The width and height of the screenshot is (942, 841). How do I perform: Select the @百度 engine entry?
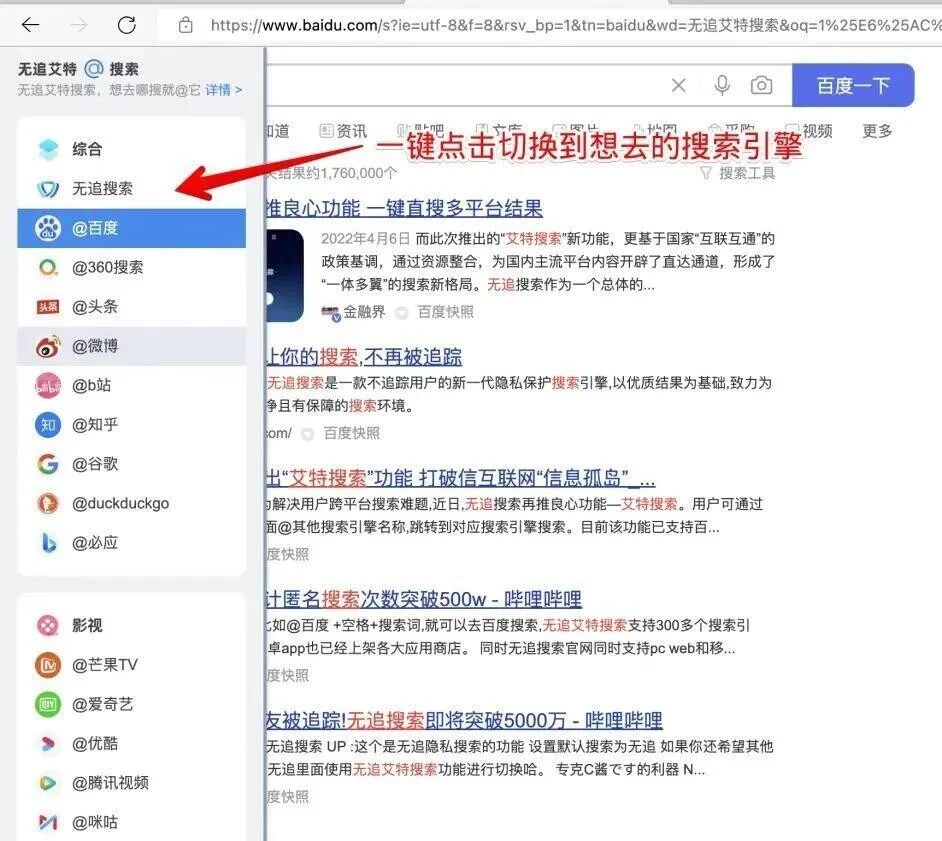tap(131, 228)
